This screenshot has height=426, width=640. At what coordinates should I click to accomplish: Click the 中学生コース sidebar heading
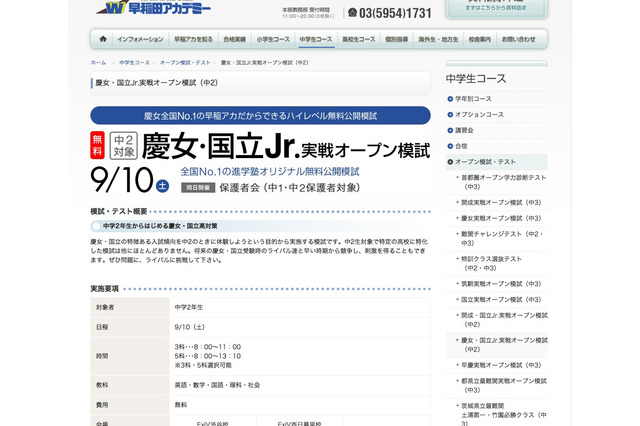coord(476,78)
